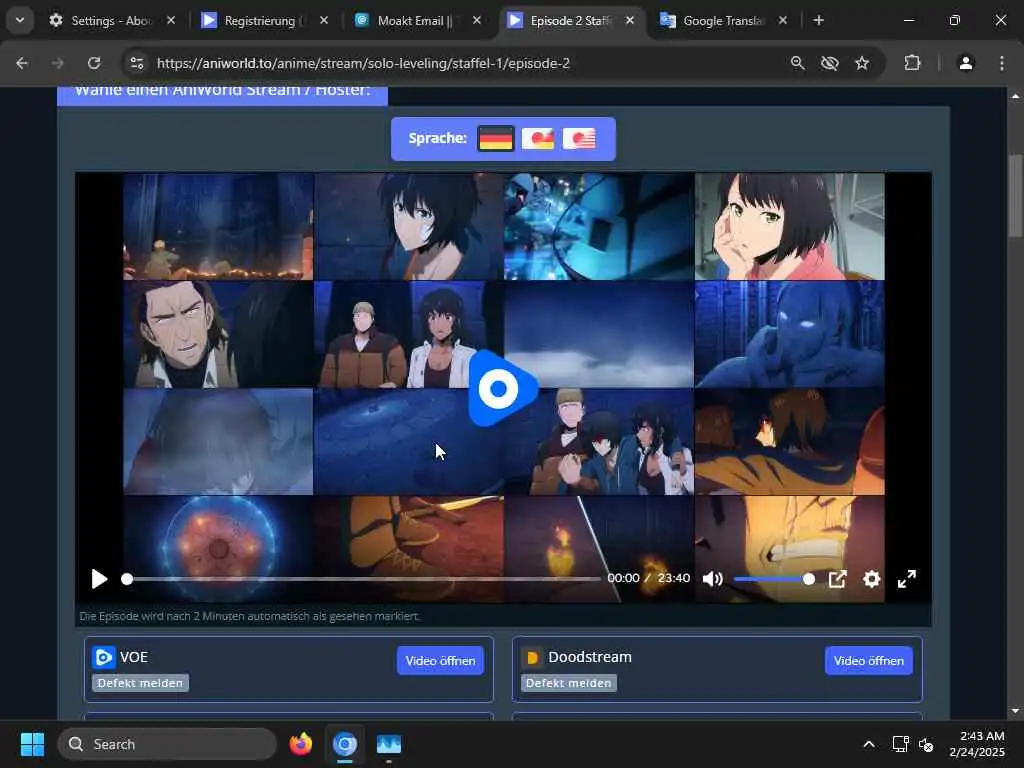Select the Japanese with English subtitles flag
Viewport: 1024px width, 768px height.
pos(579,138)
